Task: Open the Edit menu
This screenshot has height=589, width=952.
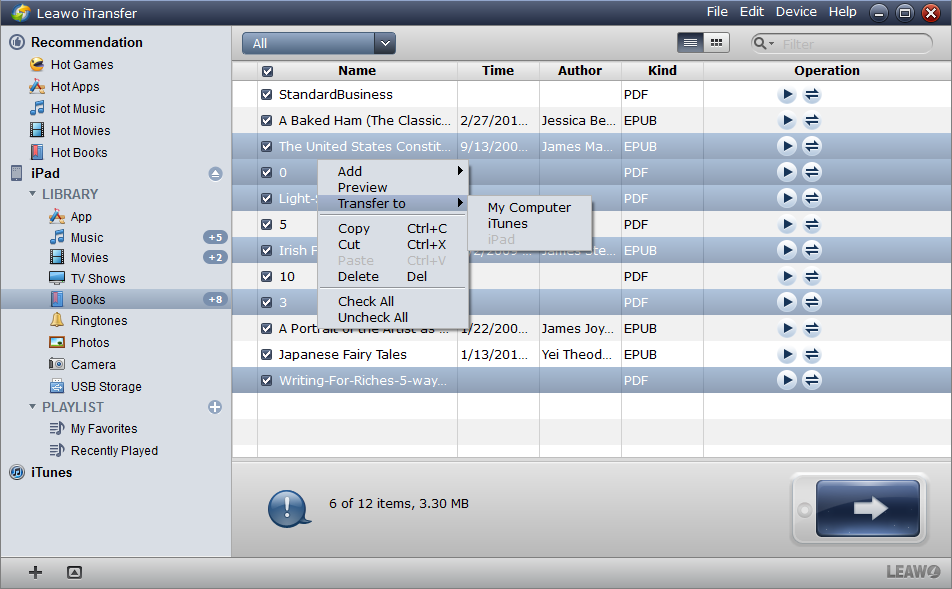Action: (x=752, y=12)
